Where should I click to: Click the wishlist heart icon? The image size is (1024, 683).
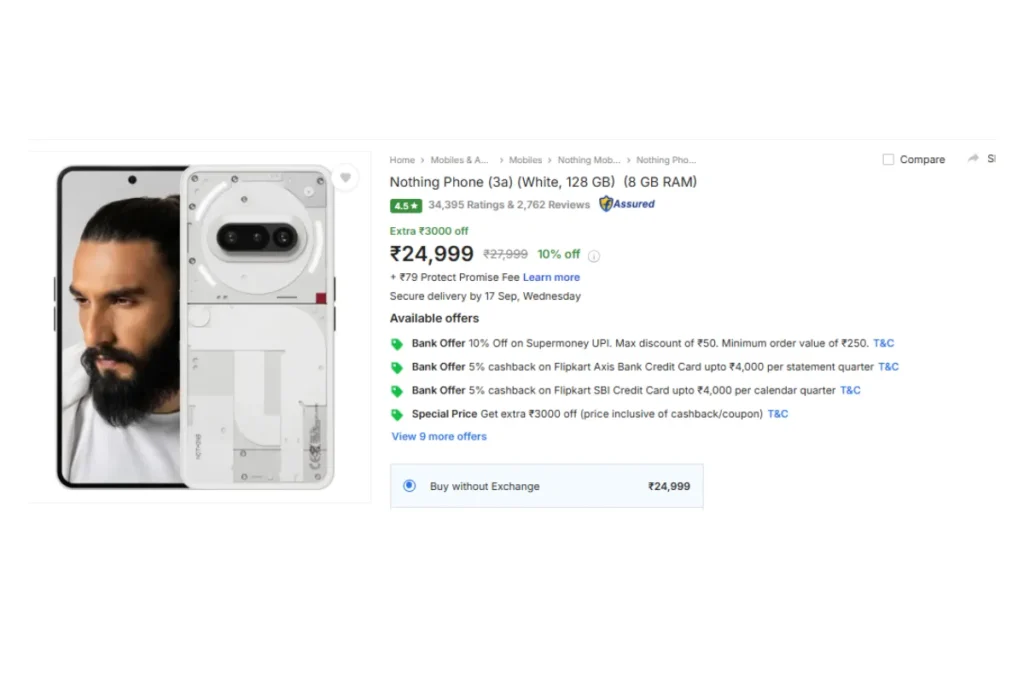pyautogui.click(x=345, y=178)
